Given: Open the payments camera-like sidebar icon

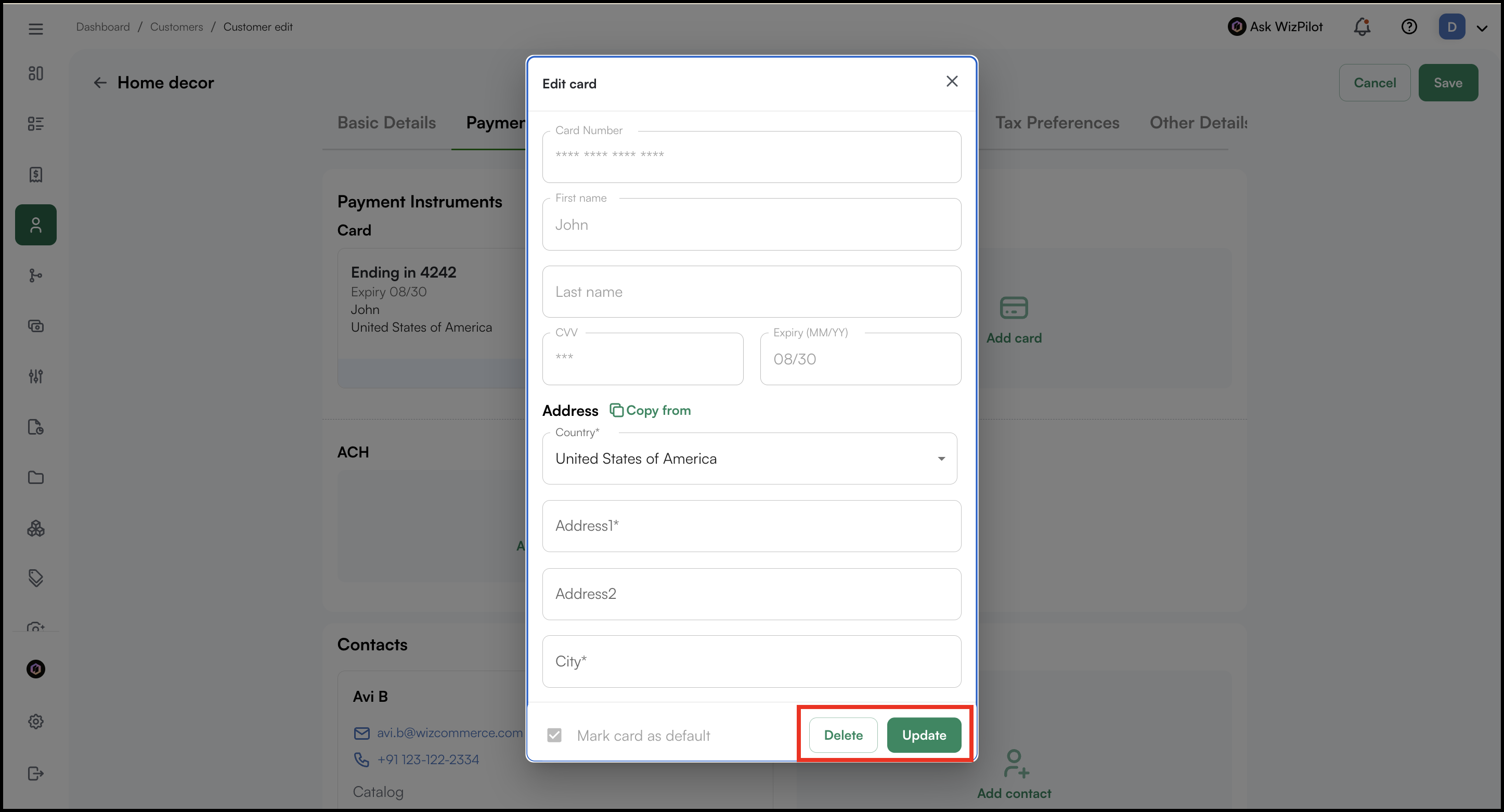Looking at the screenshot, I should (x=35, y=326).
